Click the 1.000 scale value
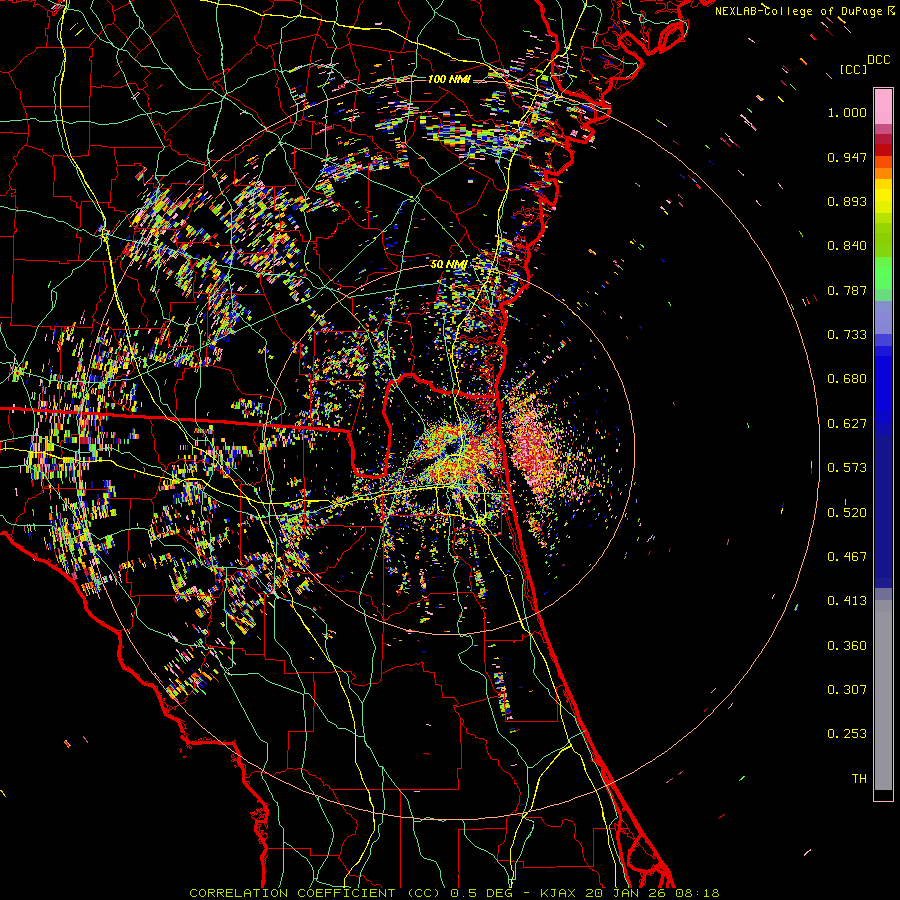Screen dimensions: 900x900 847,112
